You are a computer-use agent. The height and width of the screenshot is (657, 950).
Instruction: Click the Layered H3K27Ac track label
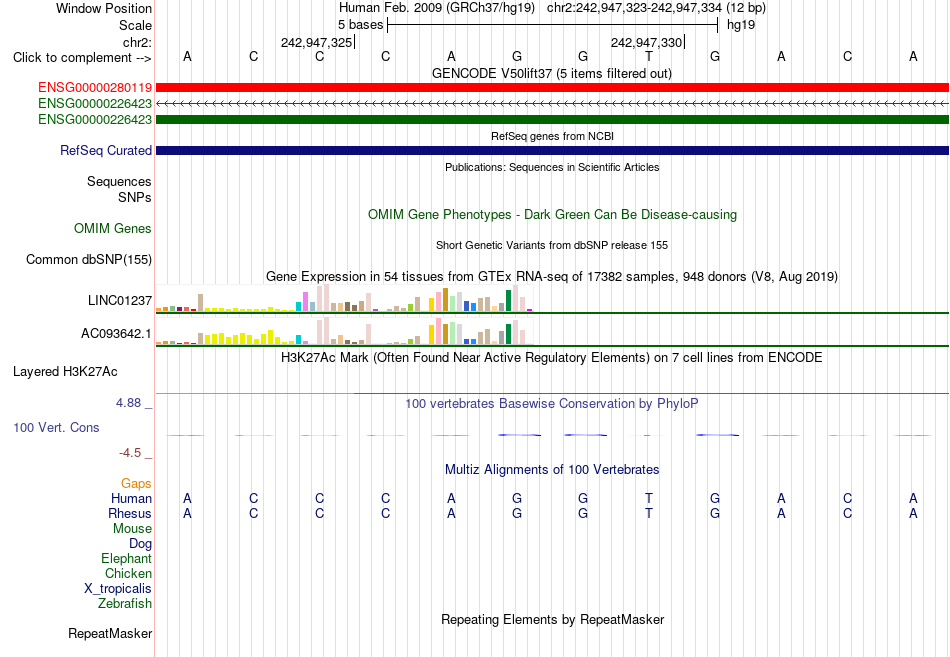pyautogui.click(x=65, y=372)
